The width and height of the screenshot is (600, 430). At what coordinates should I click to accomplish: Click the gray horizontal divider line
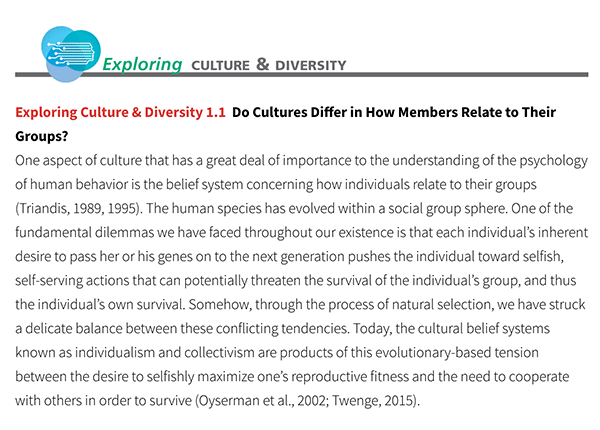pyautogui.click(x=302, y=75)
